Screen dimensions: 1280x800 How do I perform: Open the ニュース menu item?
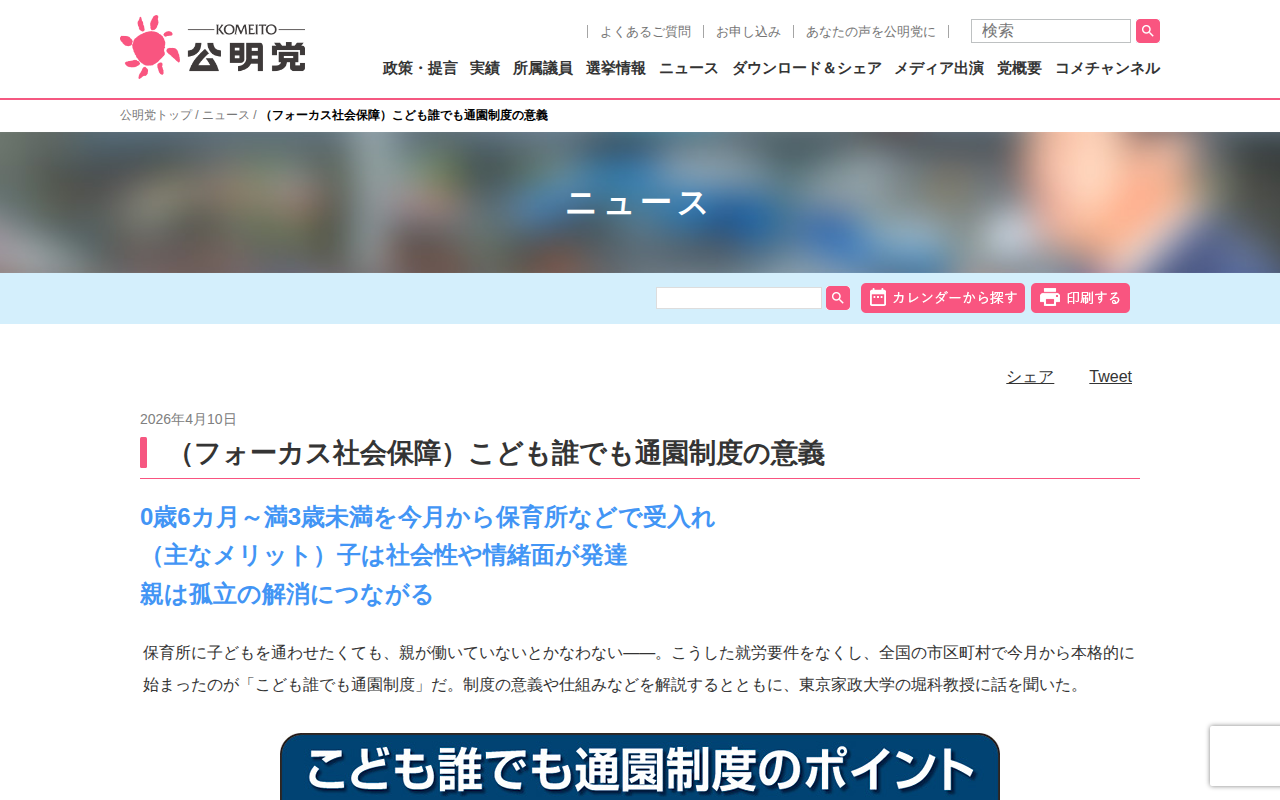[x=689, y=68]
